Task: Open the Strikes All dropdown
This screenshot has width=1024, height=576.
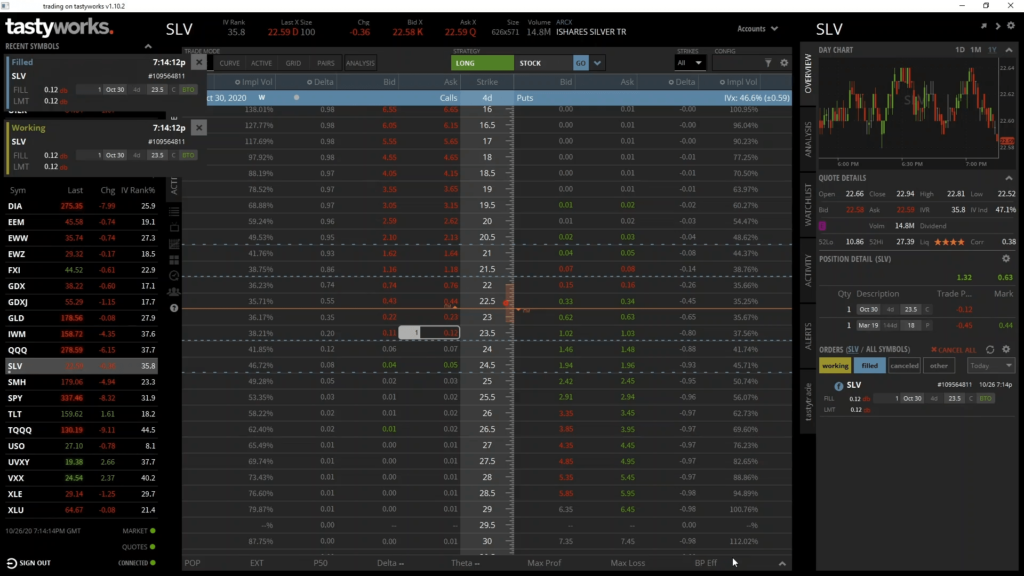Action: pyautogui.click(x=688, y=63)
